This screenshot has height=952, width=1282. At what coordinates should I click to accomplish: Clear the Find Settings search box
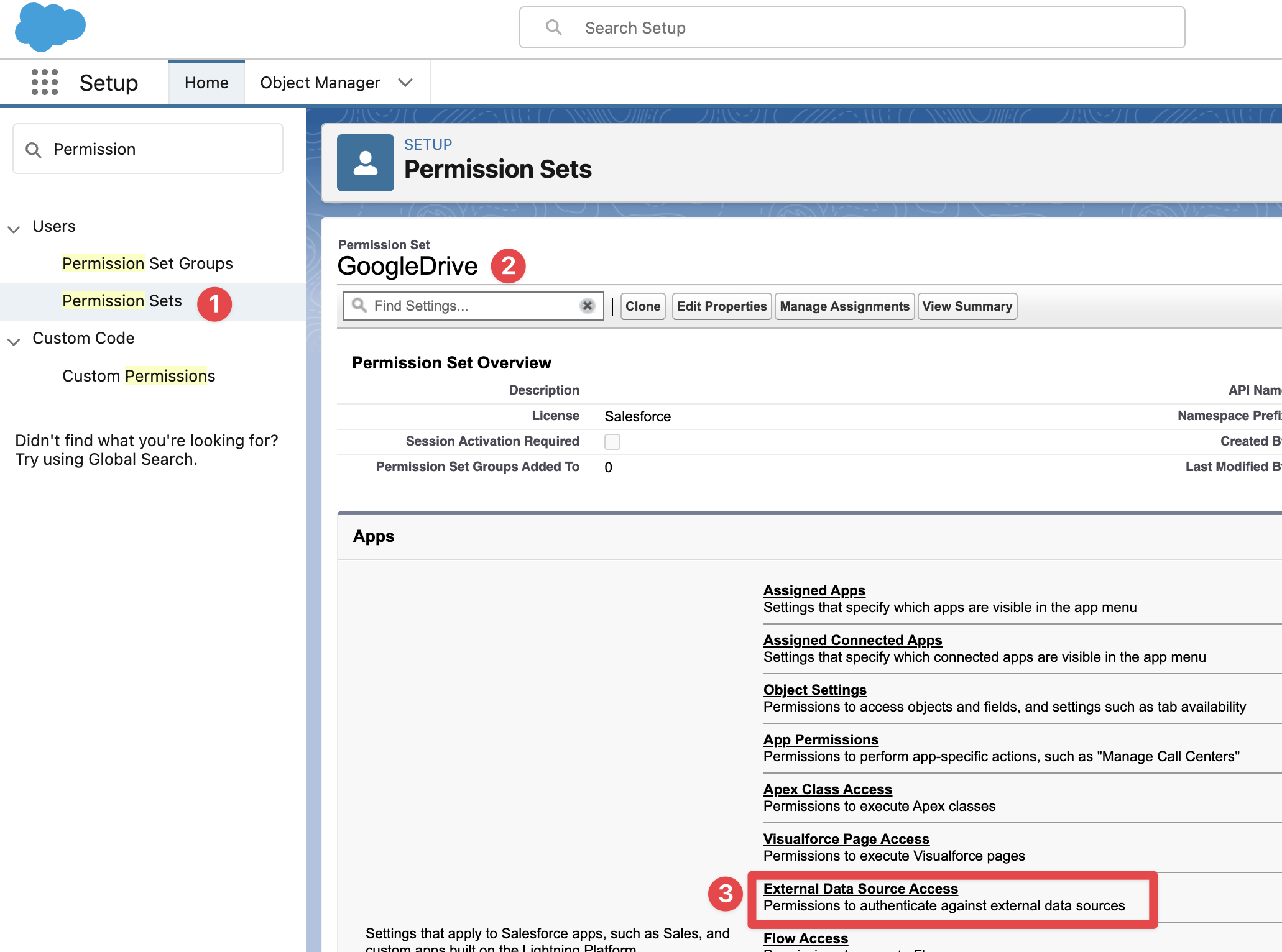(x=587, y=306)
